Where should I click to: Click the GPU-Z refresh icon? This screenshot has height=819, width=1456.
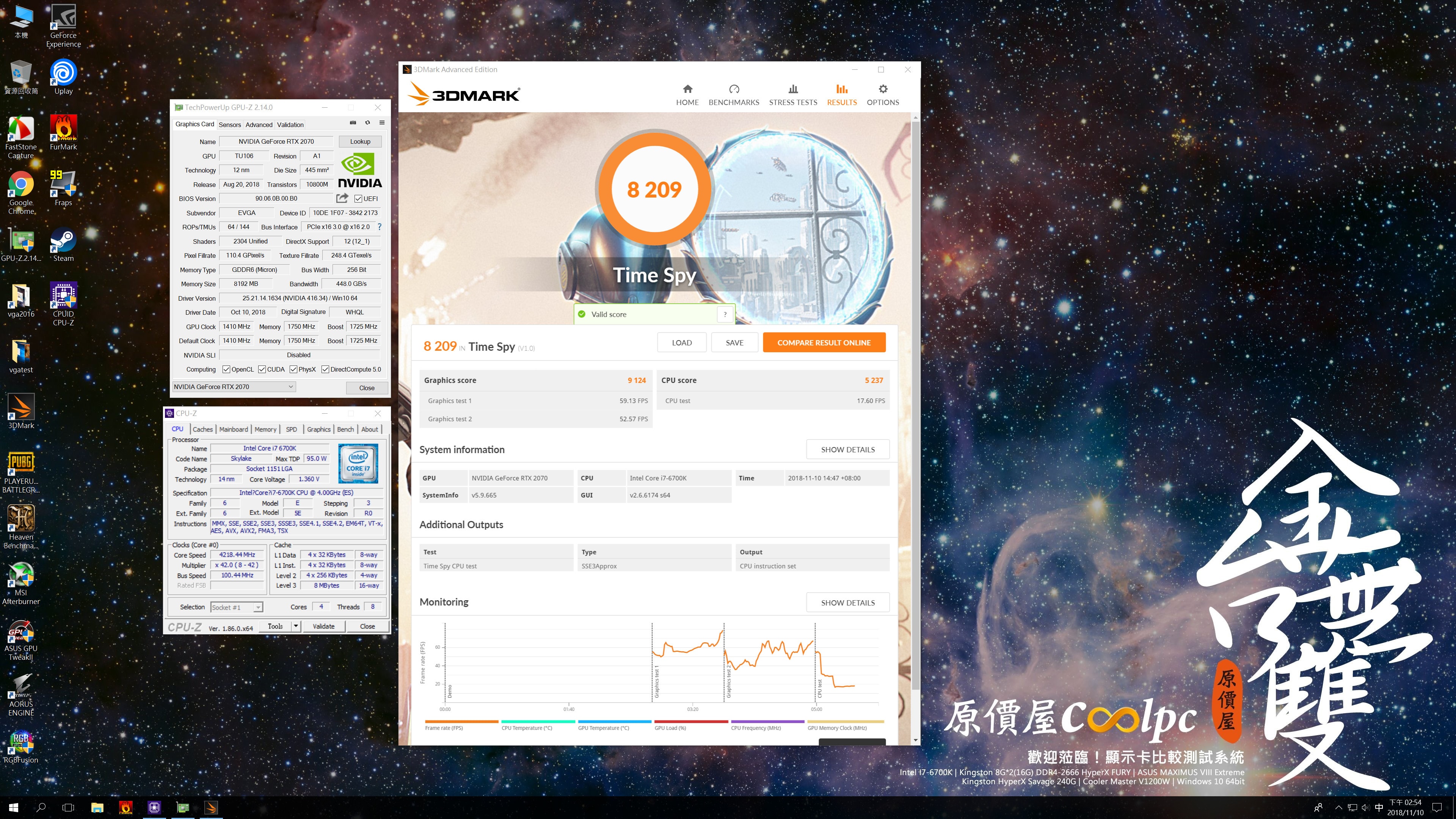click(x=367, y=122)
